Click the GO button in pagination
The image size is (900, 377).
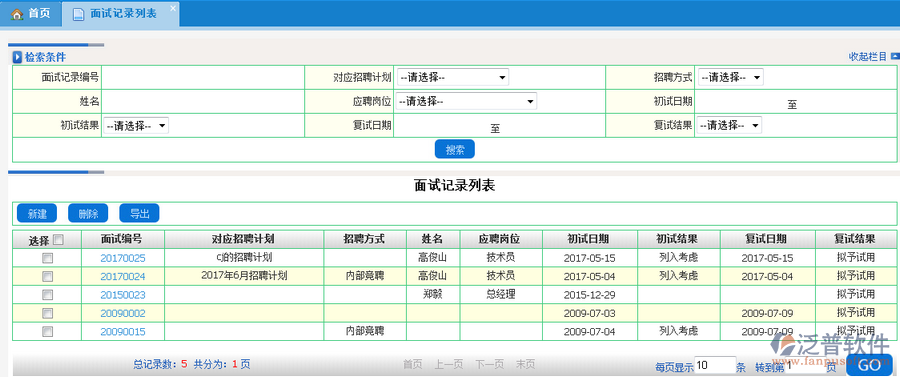[x=870, y=365]
